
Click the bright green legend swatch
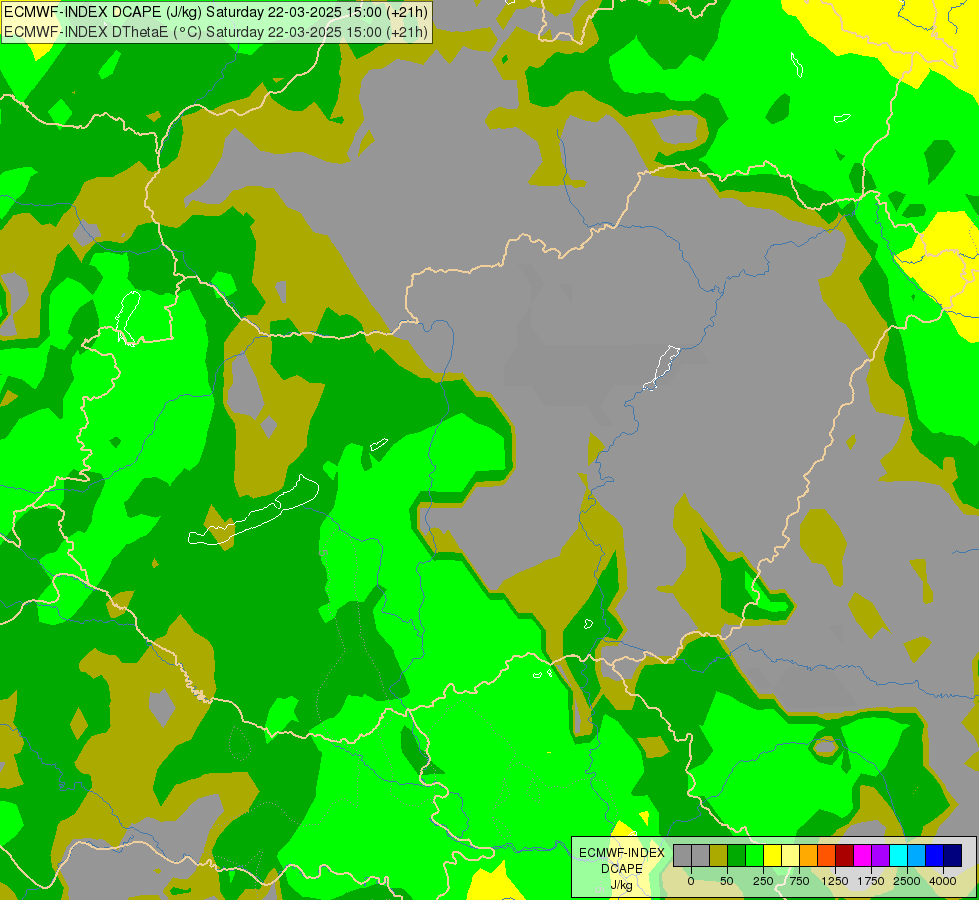(x=754, y=855)
